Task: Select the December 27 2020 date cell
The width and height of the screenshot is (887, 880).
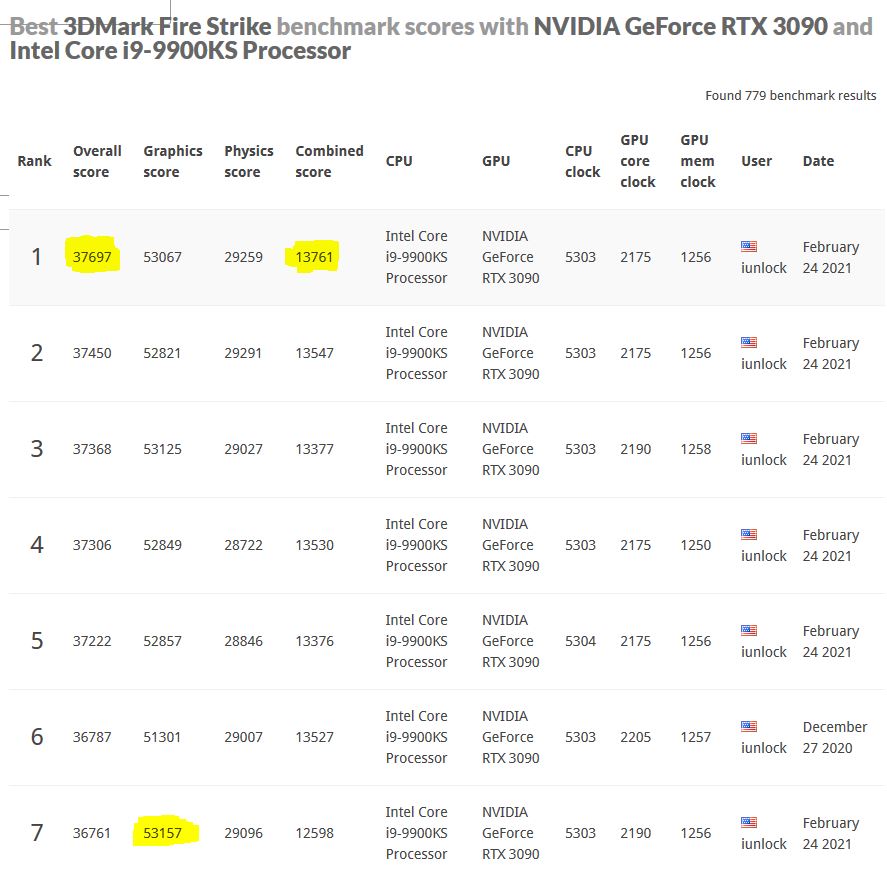Action: [x=834, y=737]
